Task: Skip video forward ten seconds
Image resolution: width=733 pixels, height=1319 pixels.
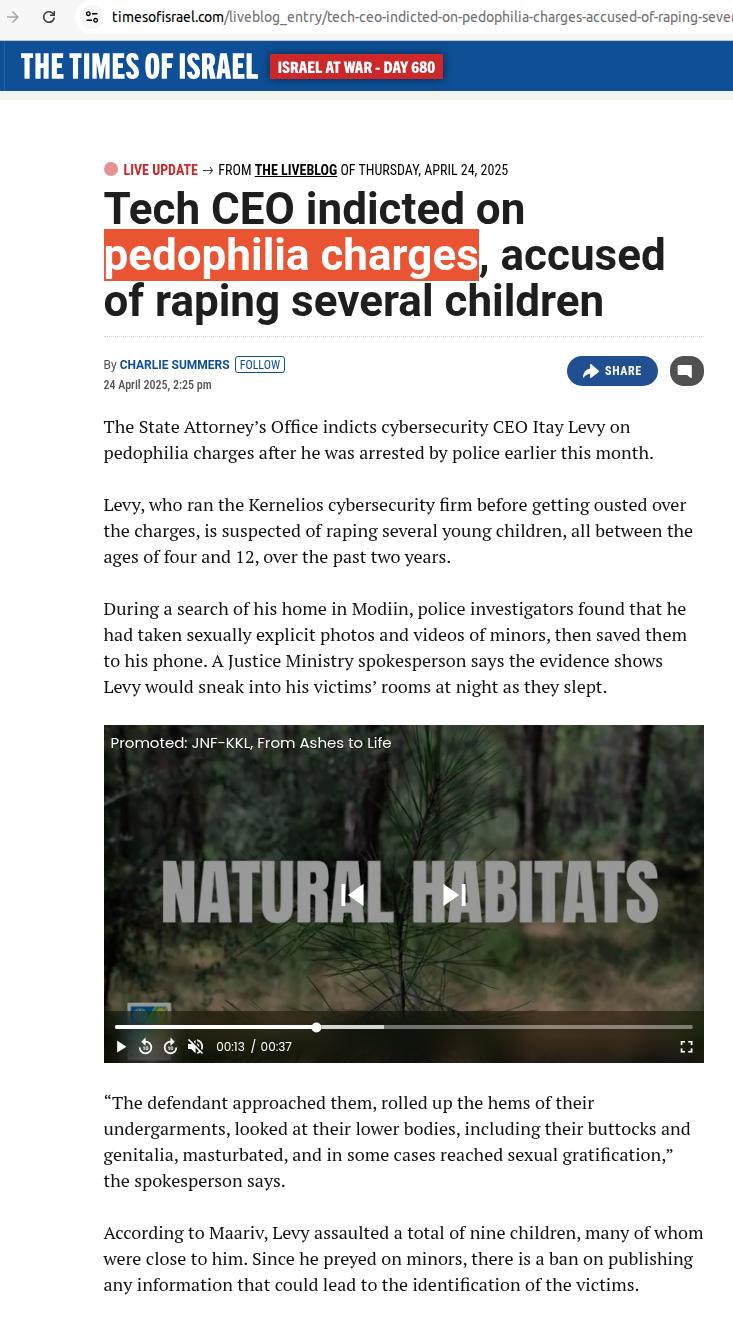Action: 171,1046
